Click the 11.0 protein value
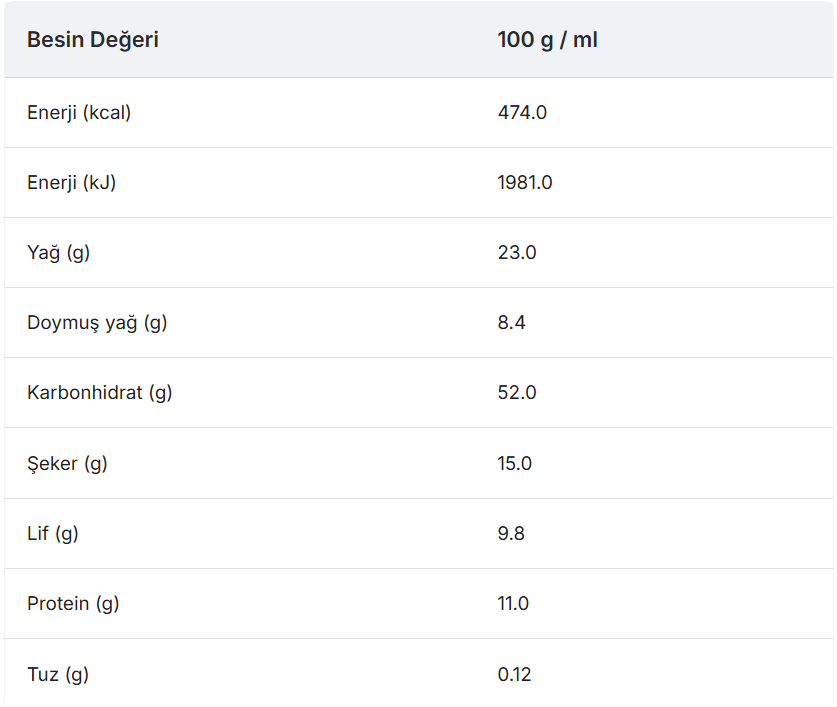Image resolution: width=837 pixels, height=707 pixels. pyautogui.click(x=514, y=603)
